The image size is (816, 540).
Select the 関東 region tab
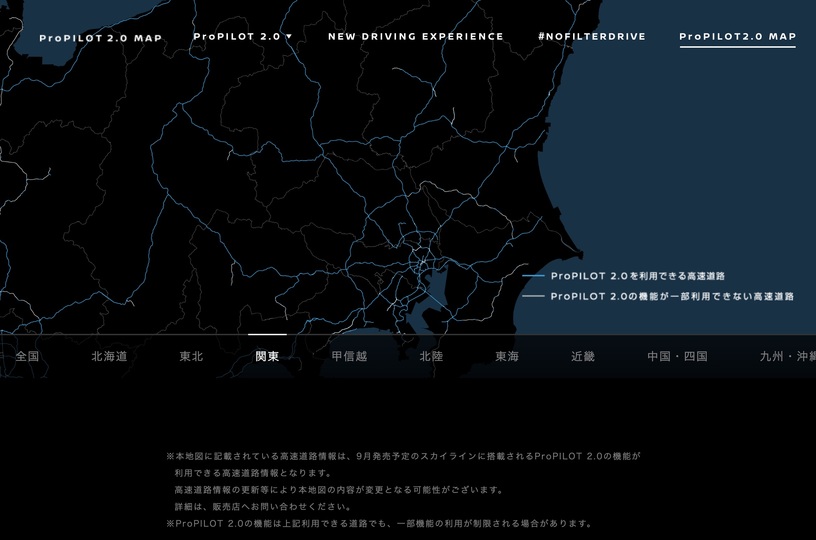pos(267,356)
